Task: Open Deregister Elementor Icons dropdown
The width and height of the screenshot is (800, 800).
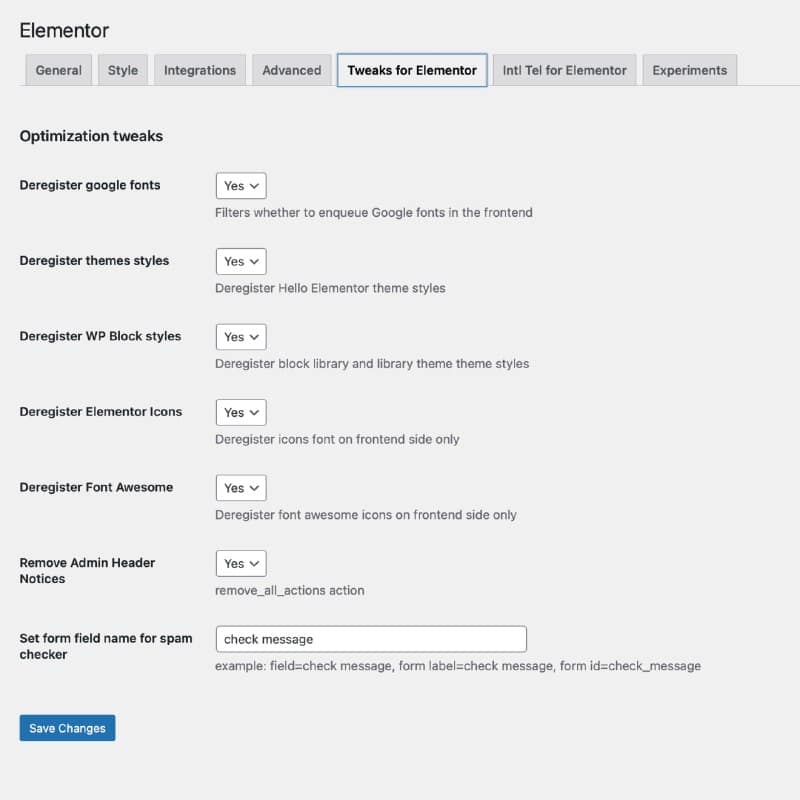Action: pyautogui.click(x=241, y=412)
